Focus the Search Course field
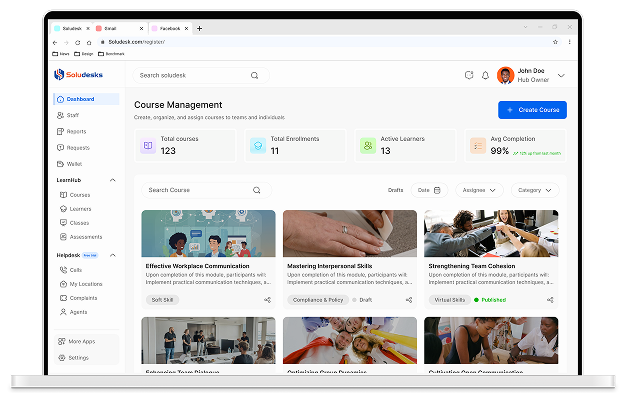The image size is (627, 406). click(x=206, y=190)
